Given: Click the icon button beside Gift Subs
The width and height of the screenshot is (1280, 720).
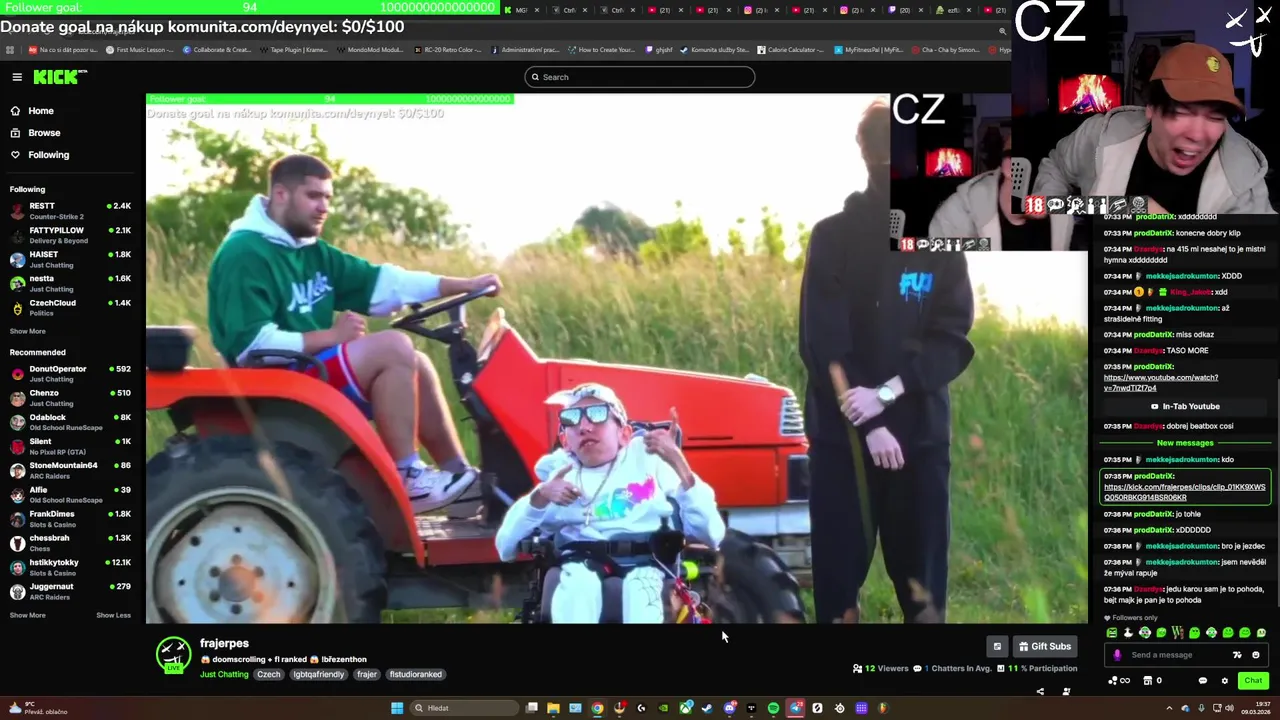Looking at the screenshot, I should click(997, 647).
